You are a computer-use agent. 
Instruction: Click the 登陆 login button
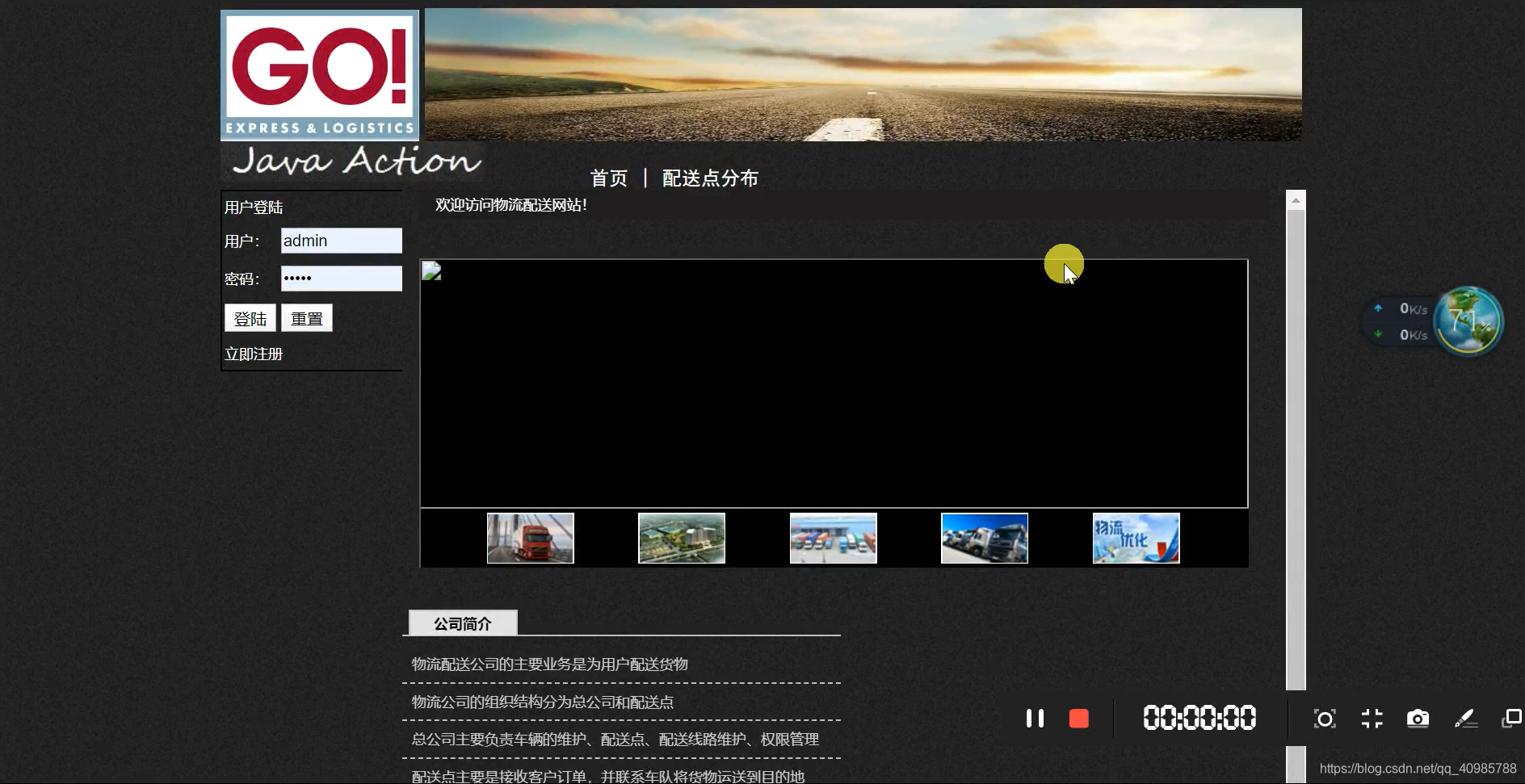[x=250, y=318]
